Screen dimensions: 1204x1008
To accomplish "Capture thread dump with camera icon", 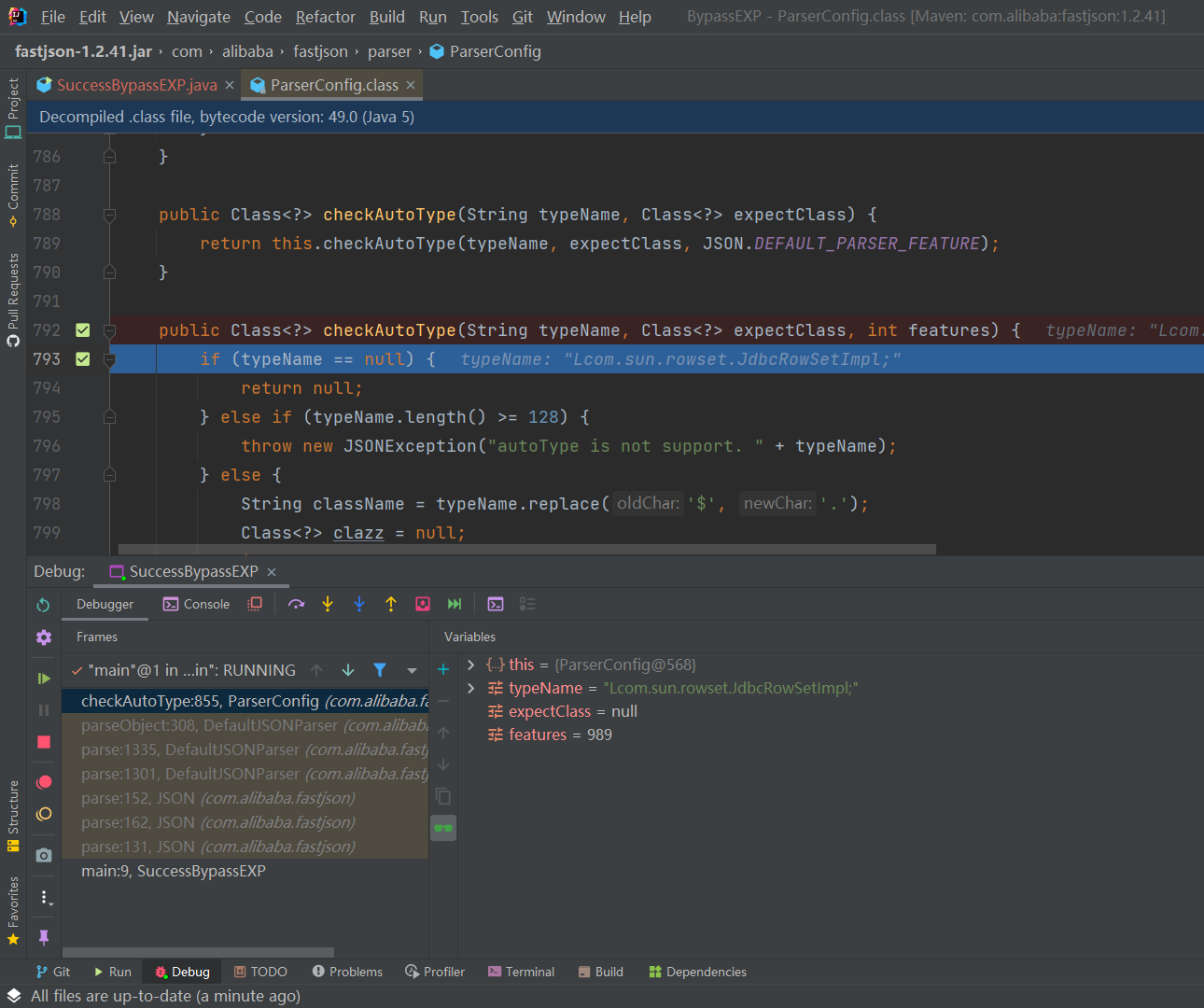I will coord(44,854).
